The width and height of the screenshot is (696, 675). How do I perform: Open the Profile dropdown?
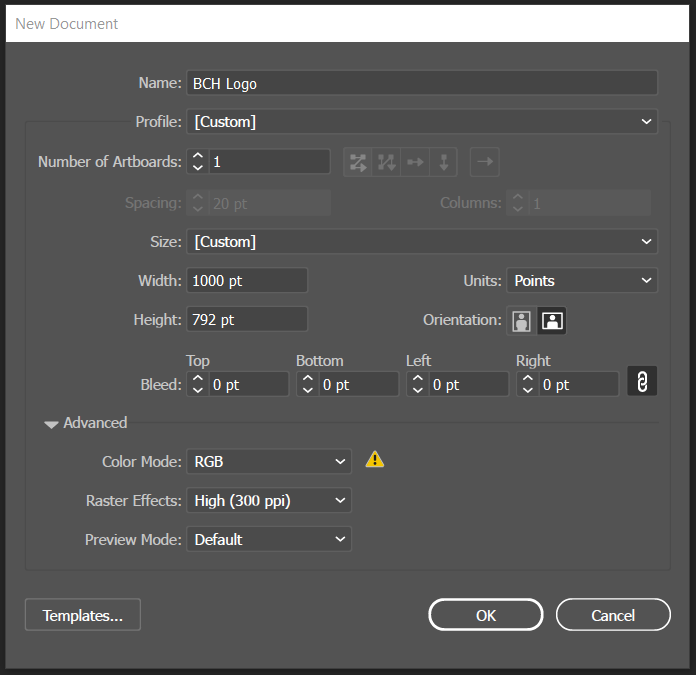(x=422, y=122)
